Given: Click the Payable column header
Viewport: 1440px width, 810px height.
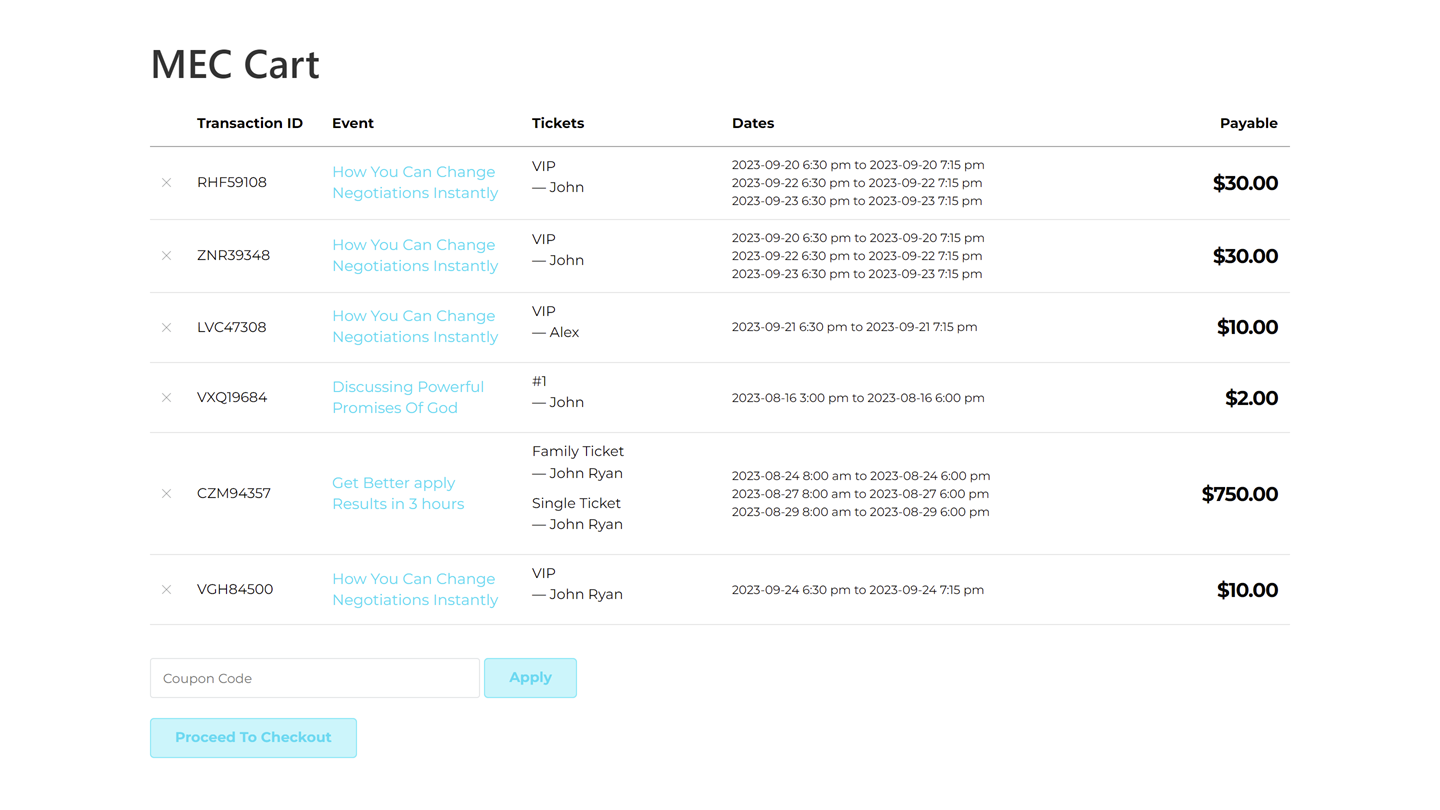Looking at the screenshot, I should 1248,123.
